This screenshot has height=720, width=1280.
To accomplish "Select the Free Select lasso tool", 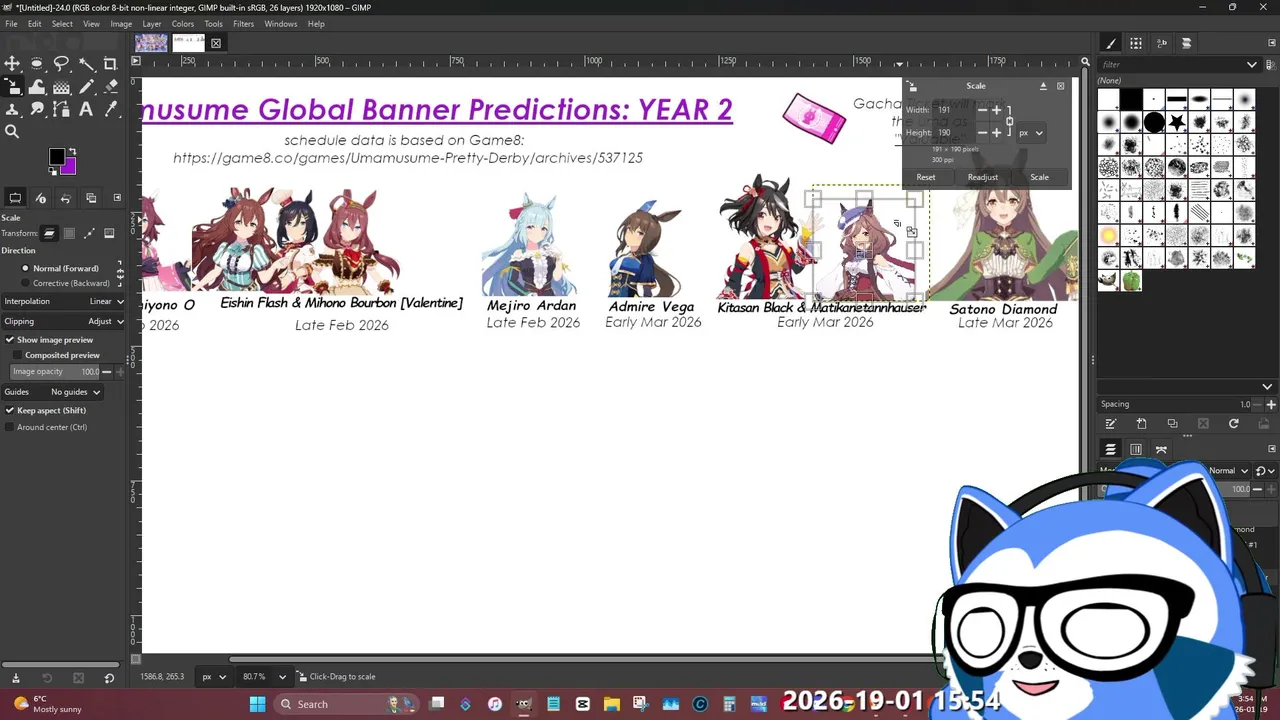I will coord(61,63).
